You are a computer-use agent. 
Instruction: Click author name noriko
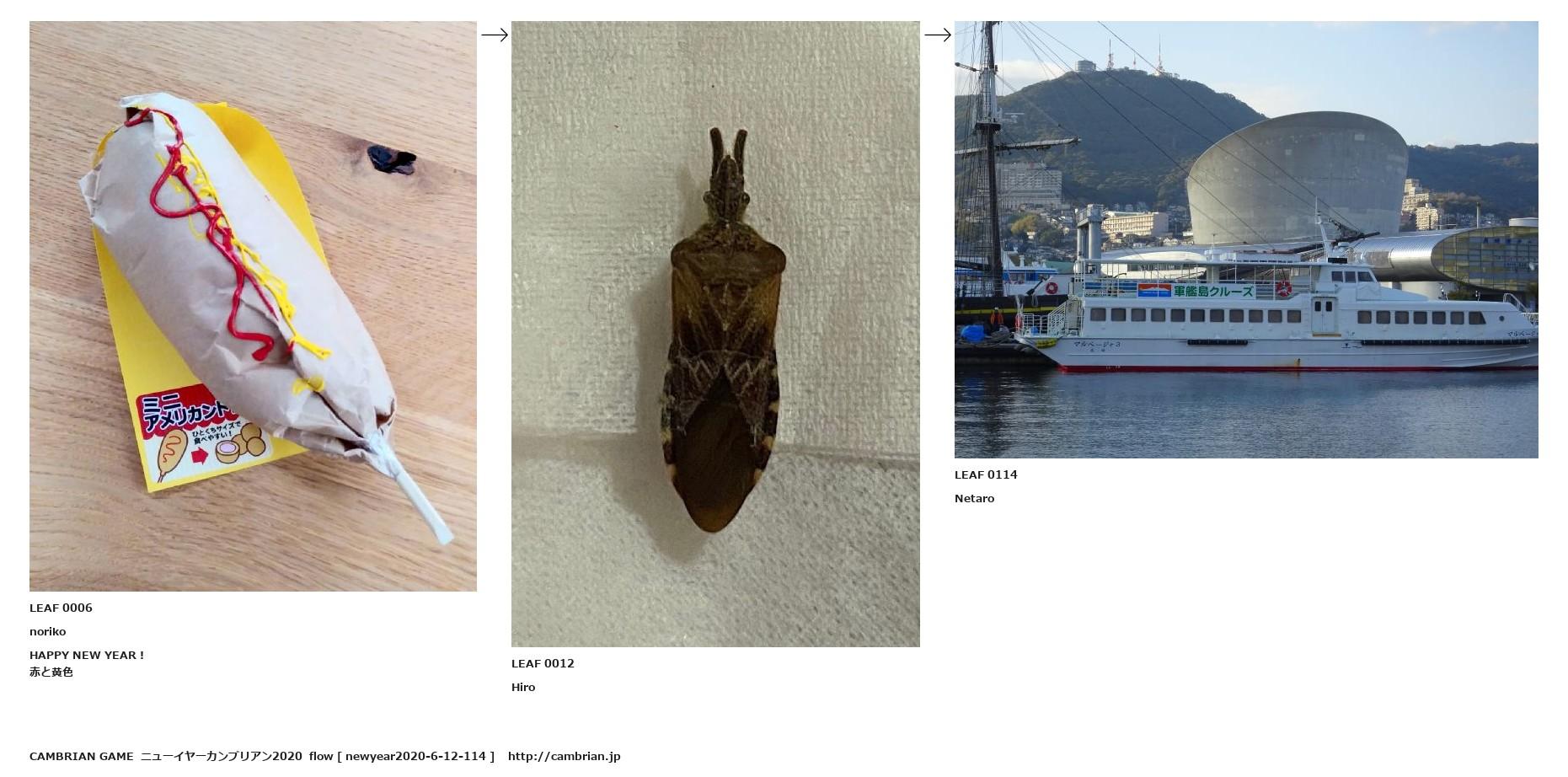[47, 631]
